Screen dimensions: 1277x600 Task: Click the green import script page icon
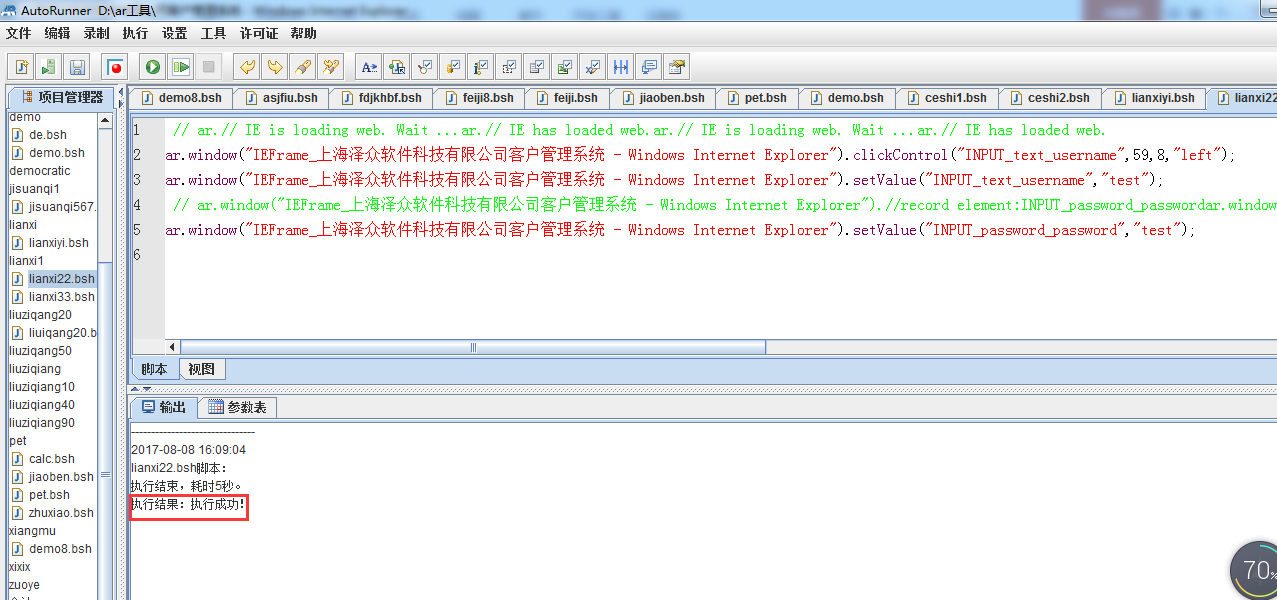point(49,67)
